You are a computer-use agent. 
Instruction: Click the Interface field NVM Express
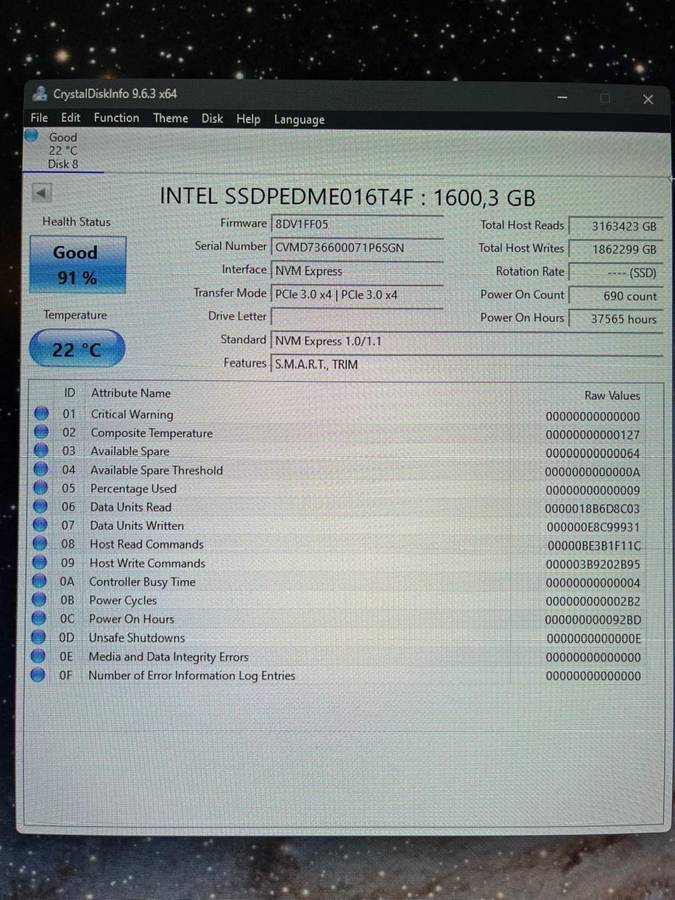pyautogui.click(x=357, y=271)
